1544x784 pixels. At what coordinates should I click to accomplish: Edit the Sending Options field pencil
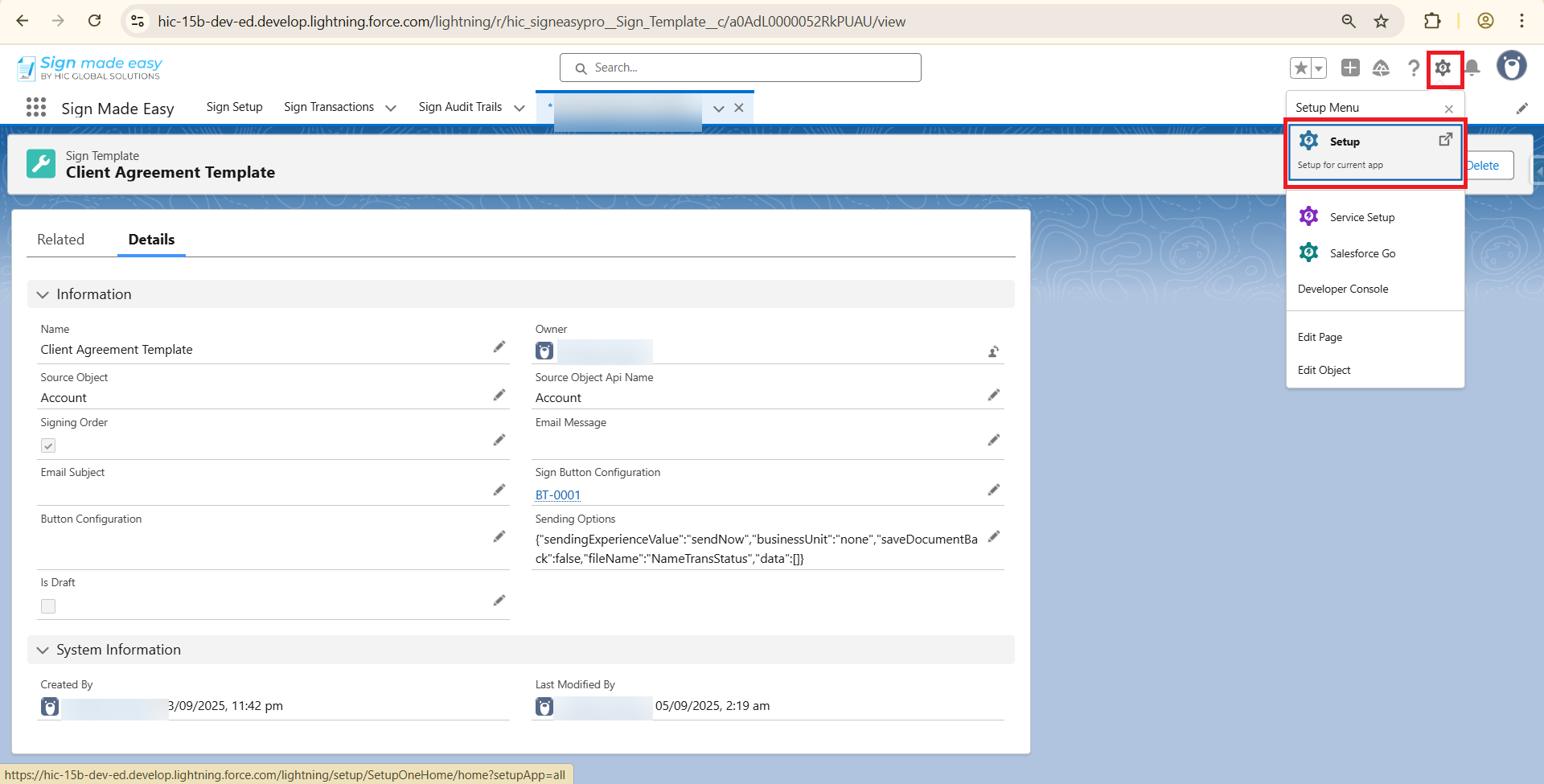[994, 536]
